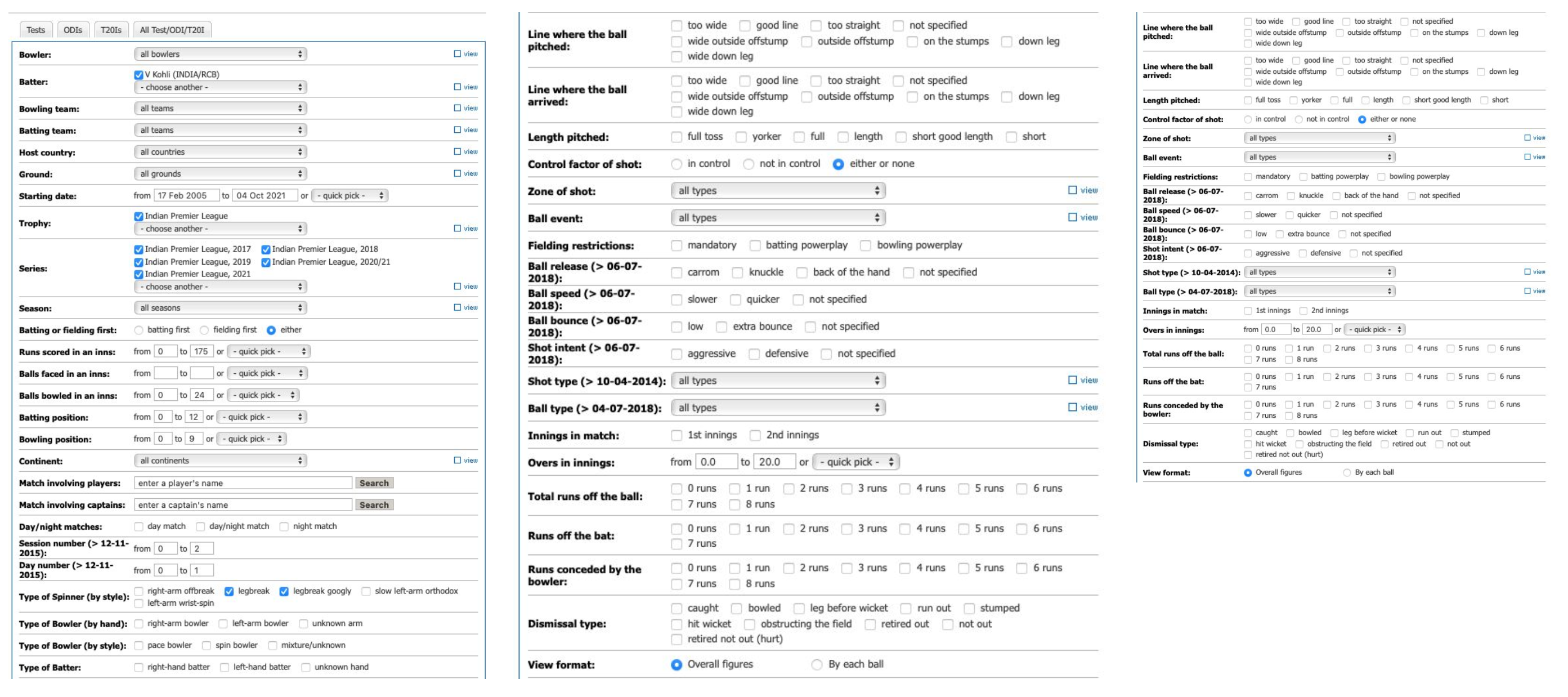This screenshot has width=1568, height=697.
Task: Open the all bowlers dropdown
Action: point(219,53)
